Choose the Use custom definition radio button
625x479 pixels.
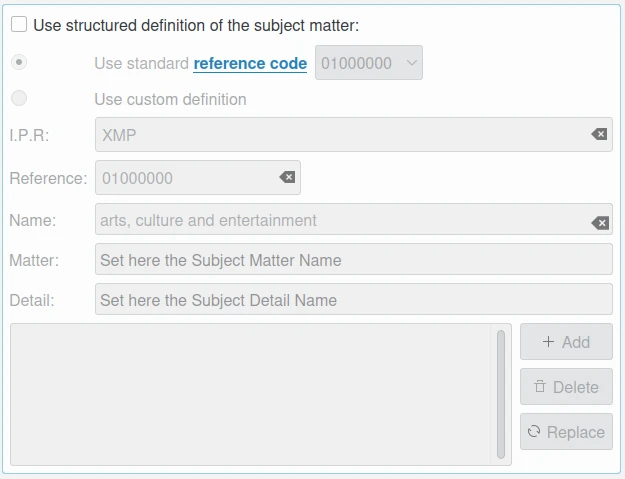click(19, 98)
